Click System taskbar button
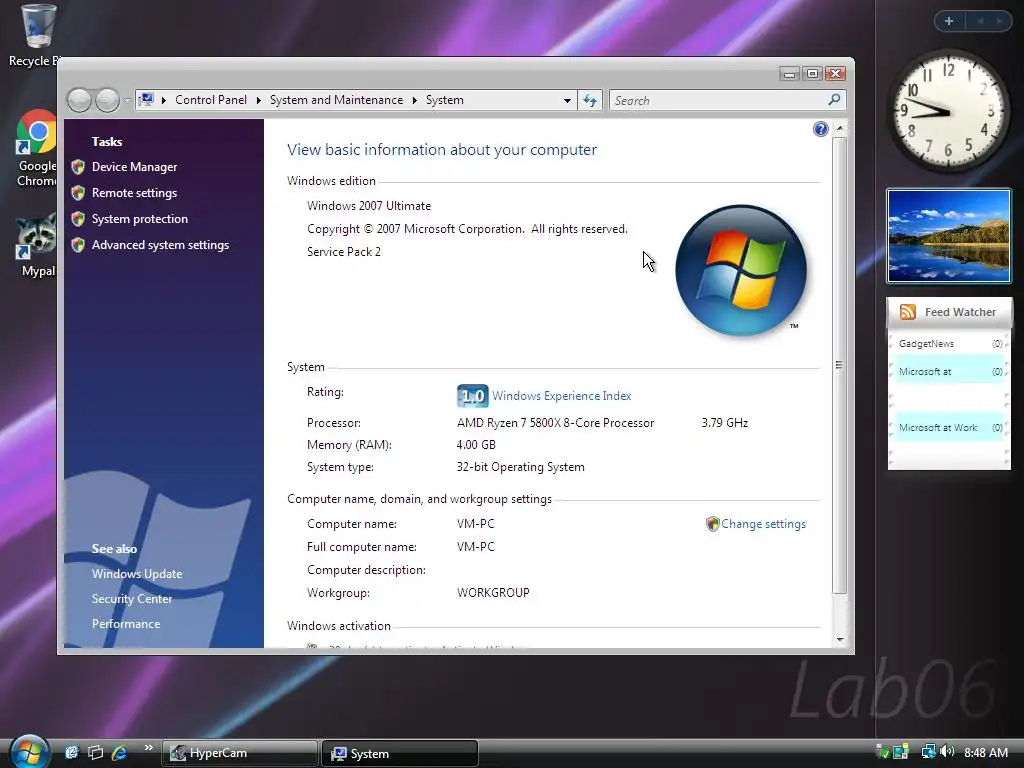Image resolution: width=1024 pixels, height=768 pixels. pos(400,754)
